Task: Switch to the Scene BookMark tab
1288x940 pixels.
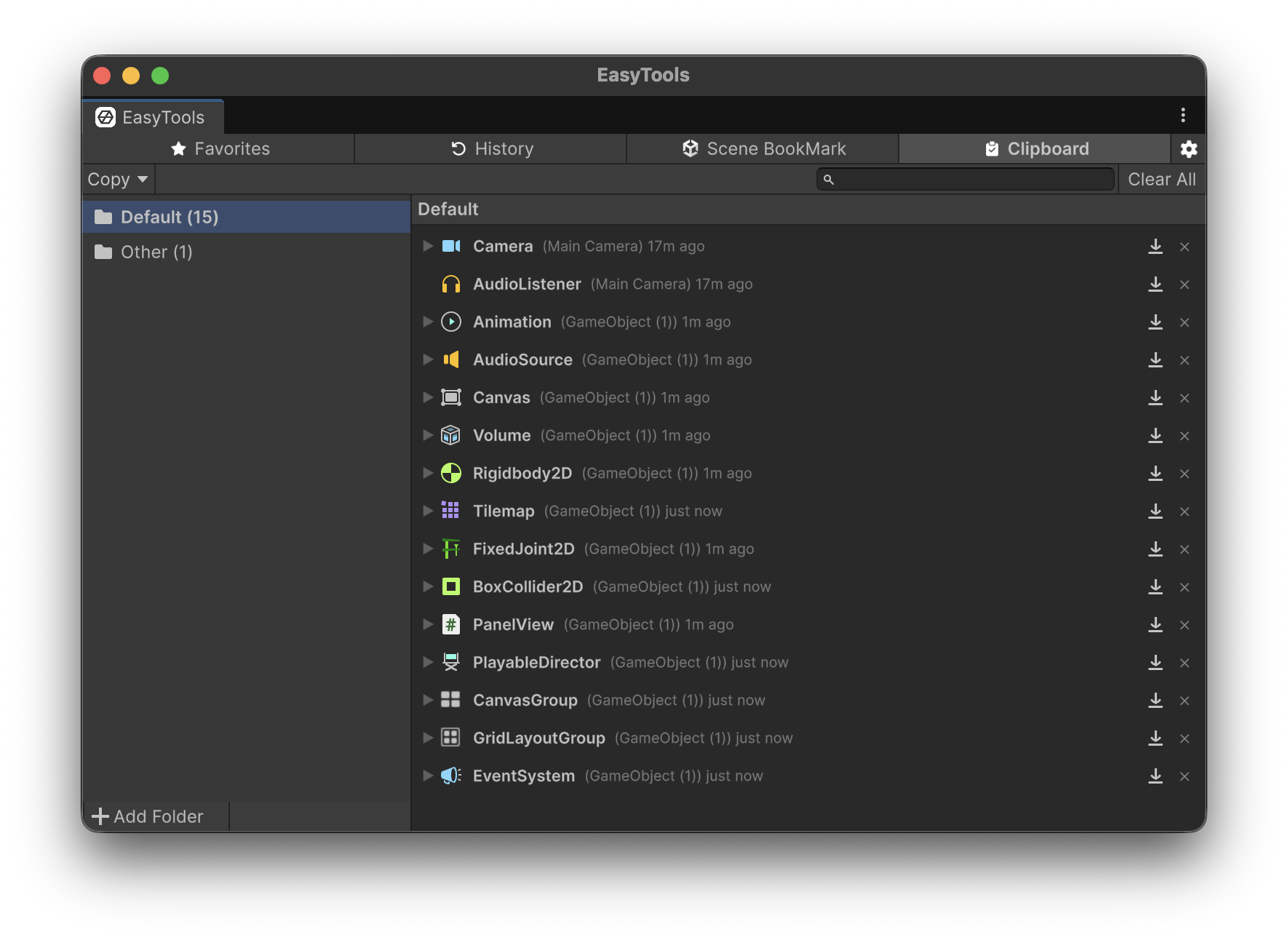Action: tap(763, 148)
